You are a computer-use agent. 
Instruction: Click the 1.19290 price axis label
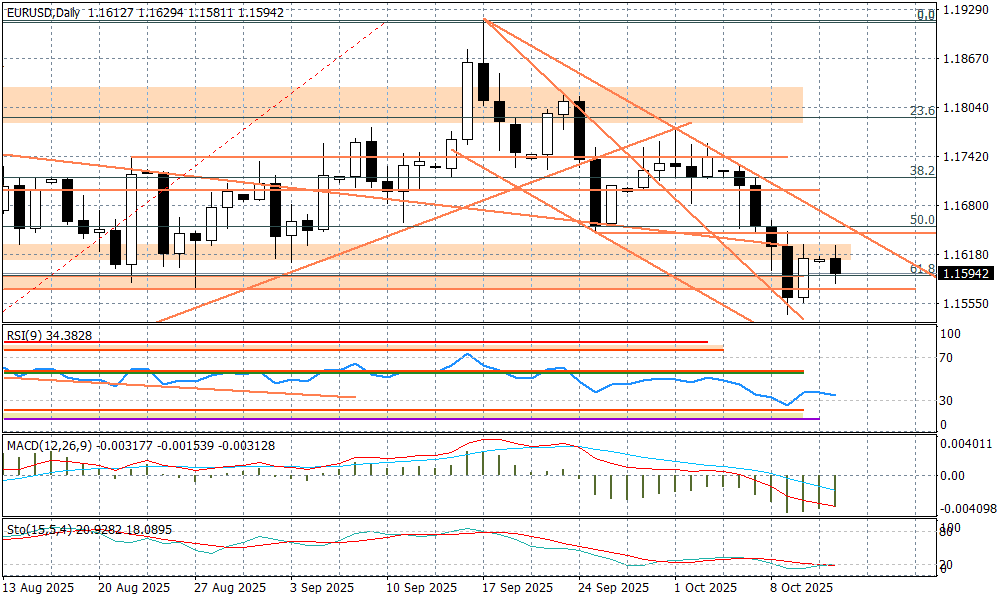click(967, 11)
